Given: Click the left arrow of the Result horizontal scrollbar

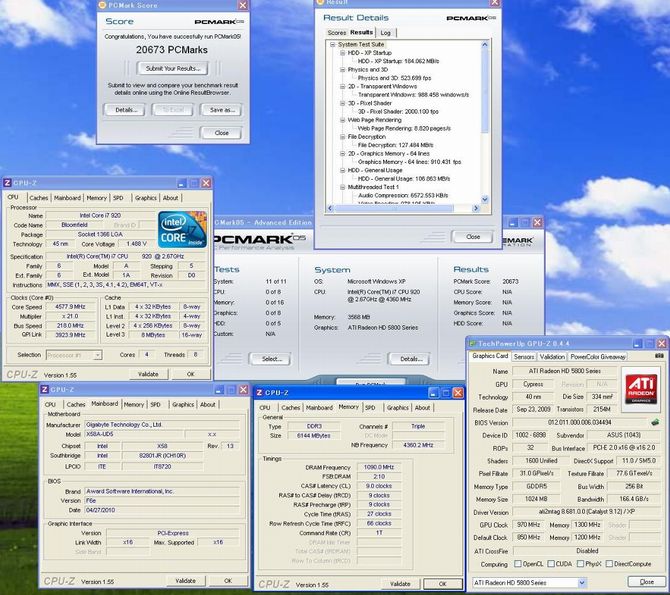Looking at the screenshot, I should [329, 208].
